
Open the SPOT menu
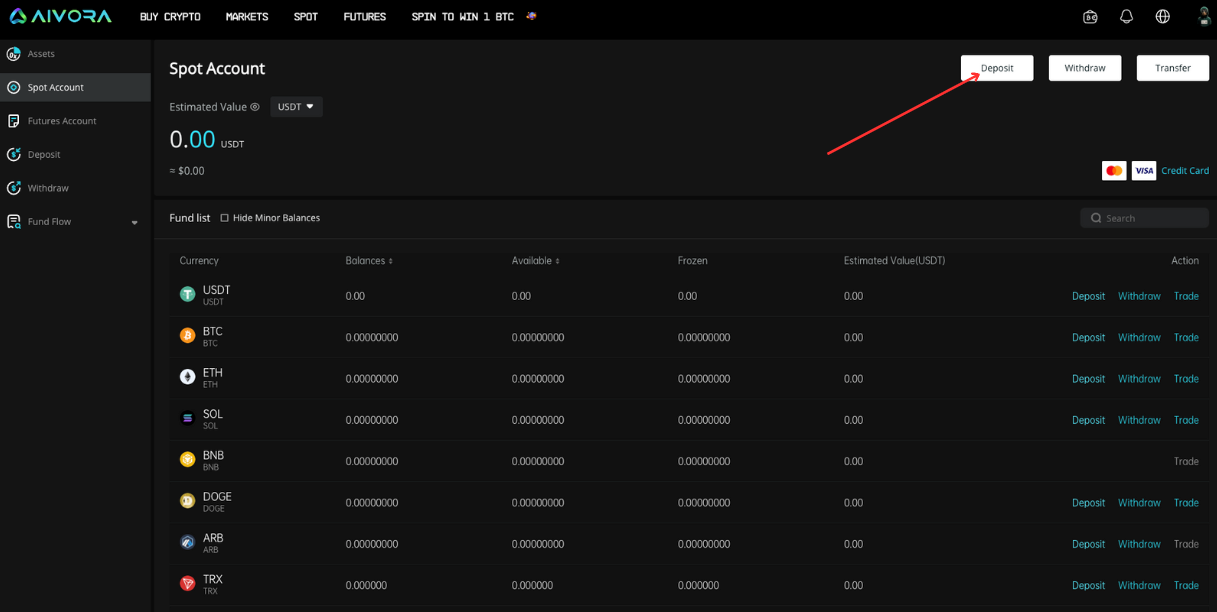(306, 17)
